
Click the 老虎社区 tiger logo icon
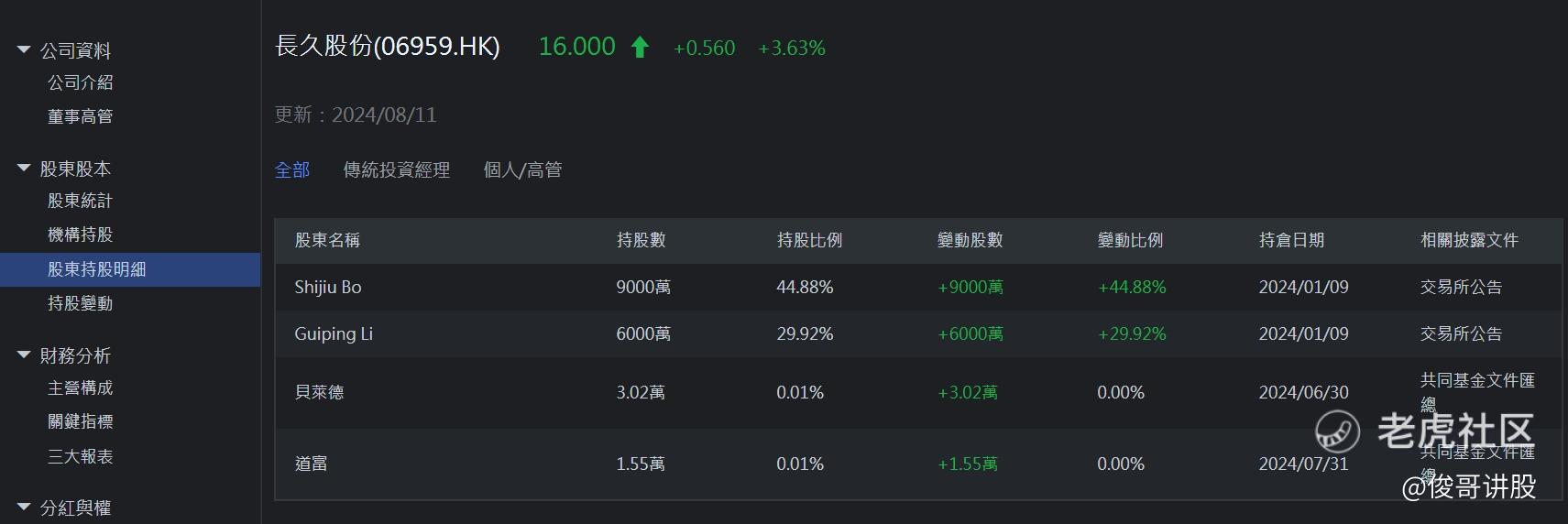coord(1337,431)
